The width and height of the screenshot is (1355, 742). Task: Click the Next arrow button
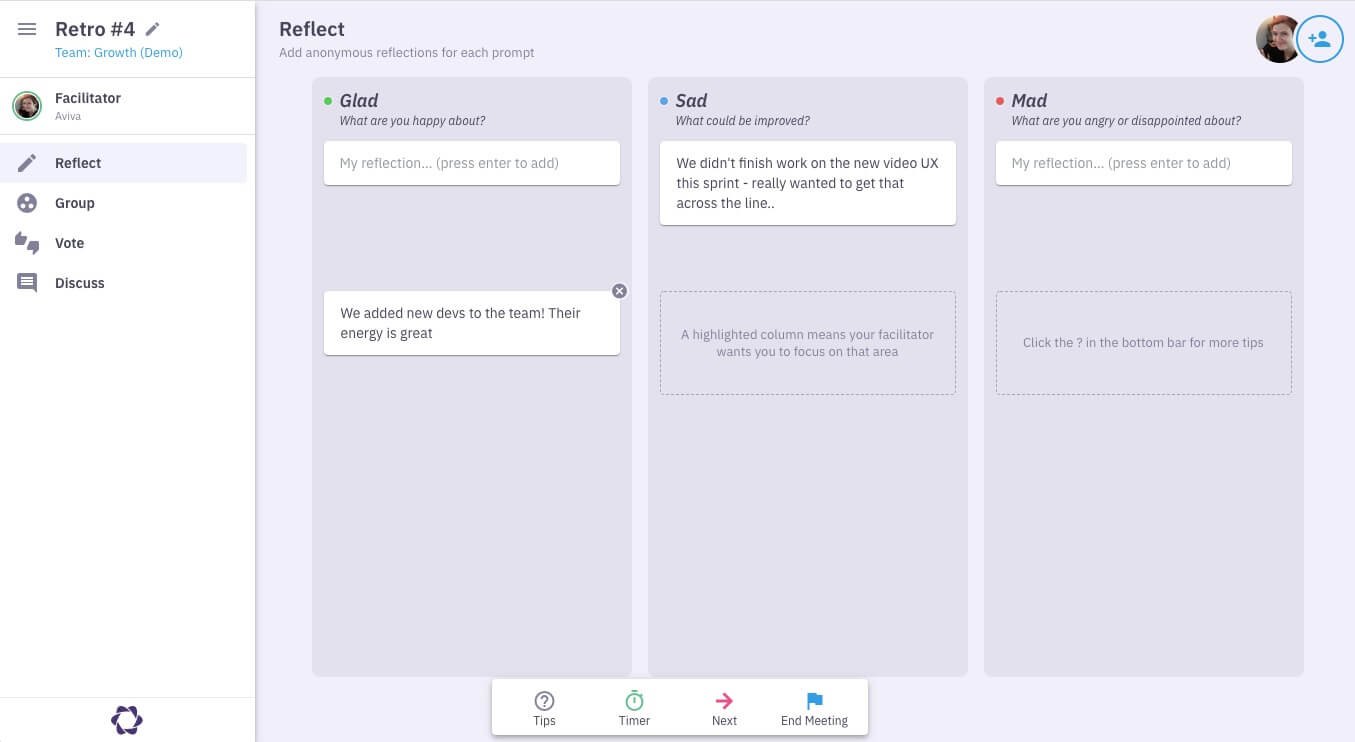tap(724, 708)
